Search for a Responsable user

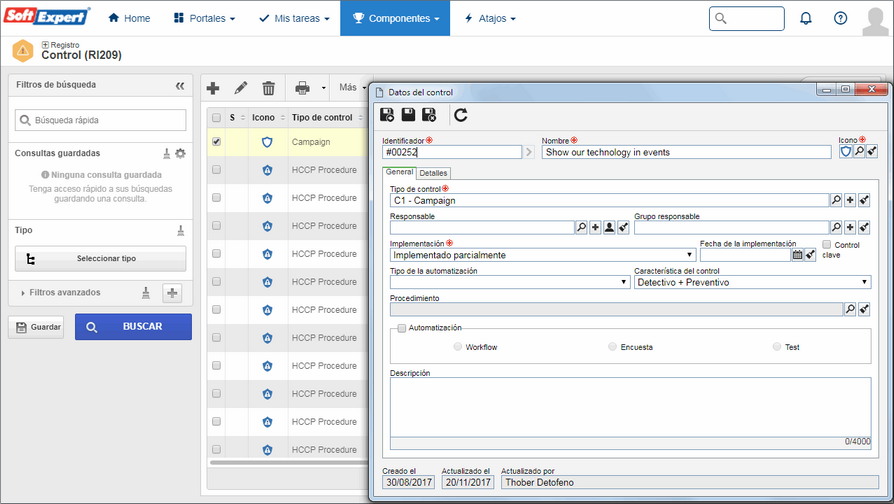click(x=581, y=227)
